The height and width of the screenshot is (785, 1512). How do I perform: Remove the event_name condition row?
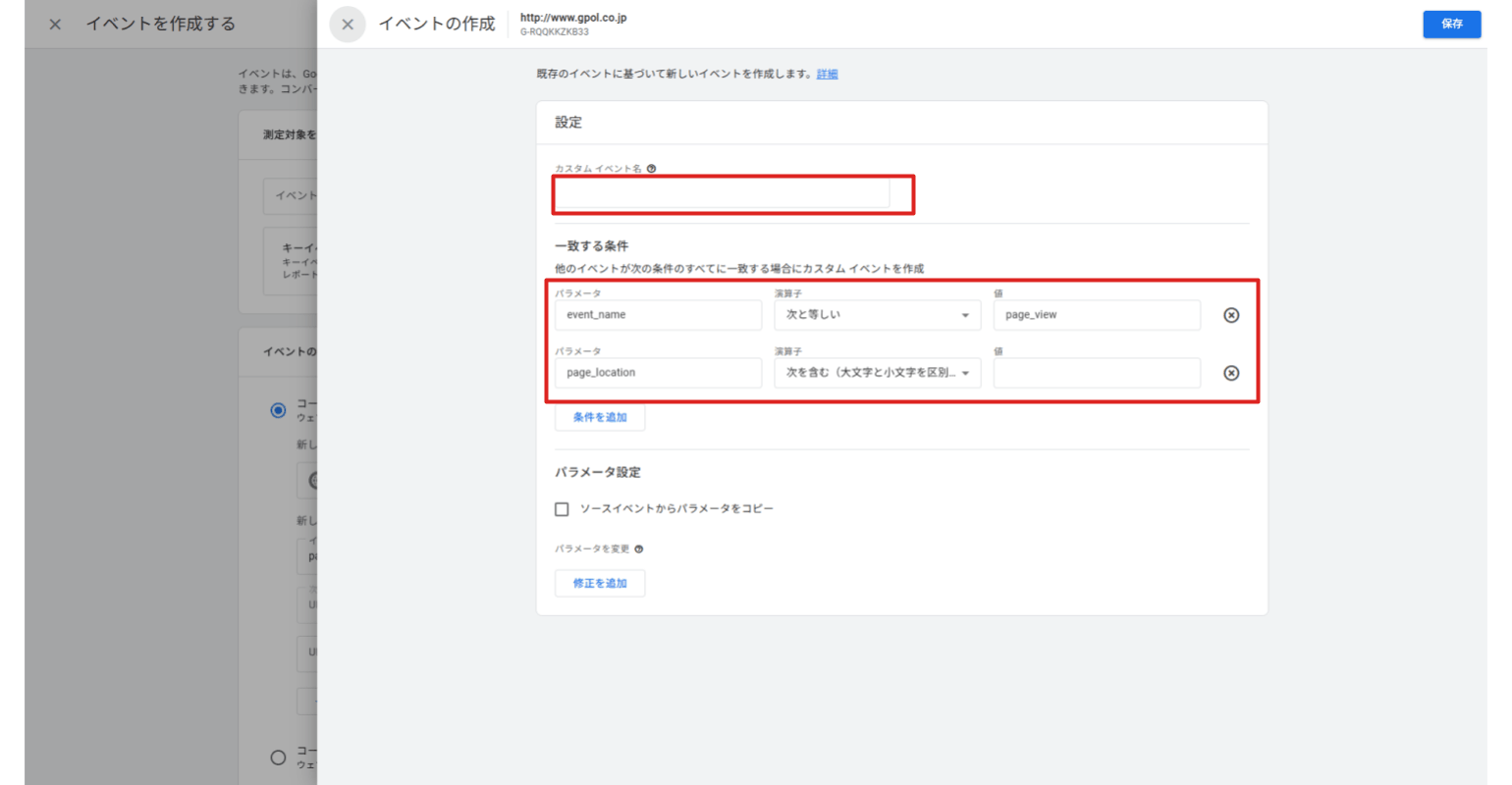[x=1232, y=315]
